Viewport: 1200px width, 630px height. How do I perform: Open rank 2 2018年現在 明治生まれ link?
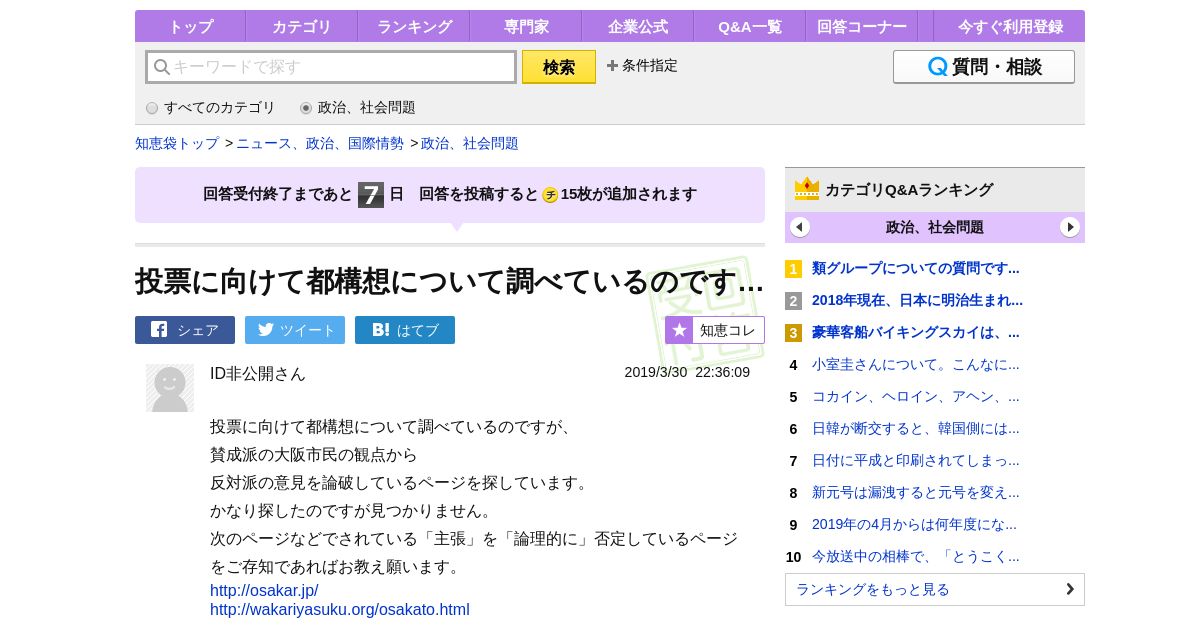point(917,300)
